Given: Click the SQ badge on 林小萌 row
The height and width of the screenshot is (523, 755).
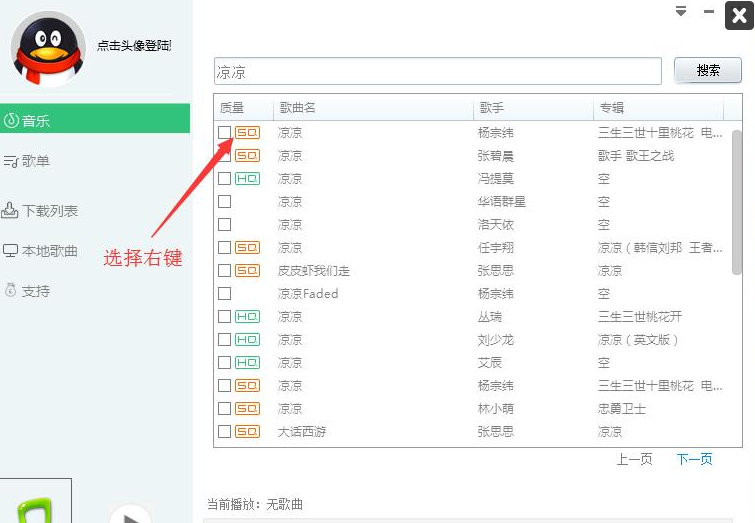Looking at the screenshot, I should pos(247,408).
